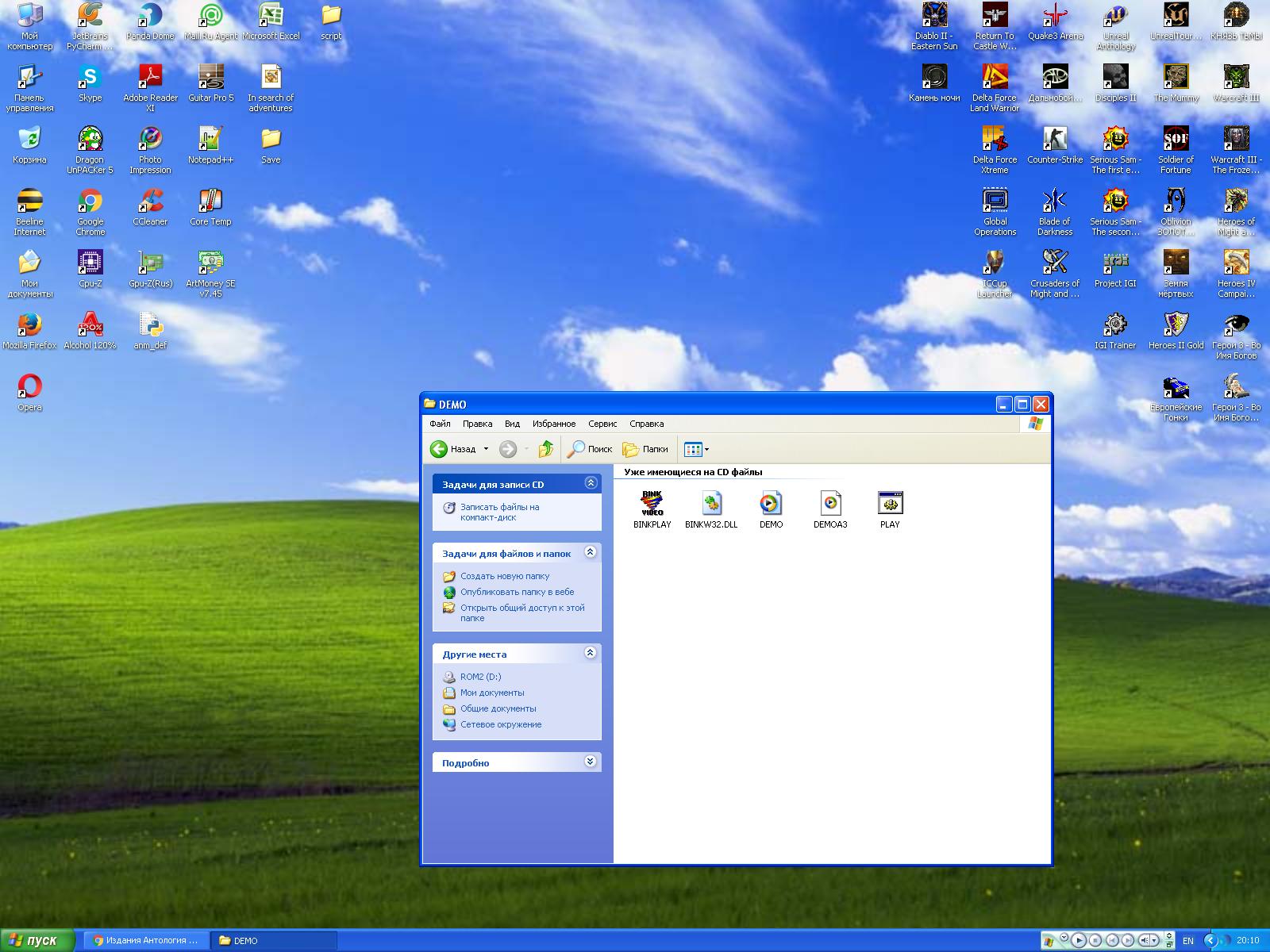Image resolution: width=1270 pixels, height=952 pixels.
Task: Go to Мои документы link
Action: 492,693
